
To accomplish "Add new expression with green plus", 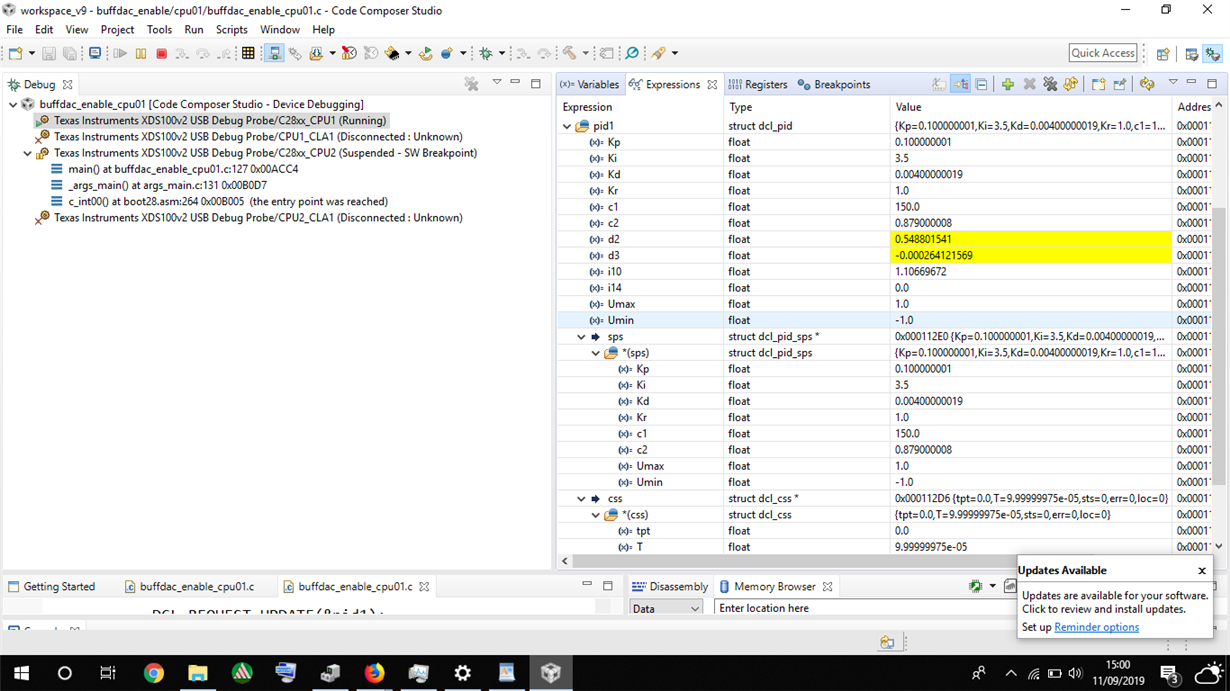I will (1007, 85).
